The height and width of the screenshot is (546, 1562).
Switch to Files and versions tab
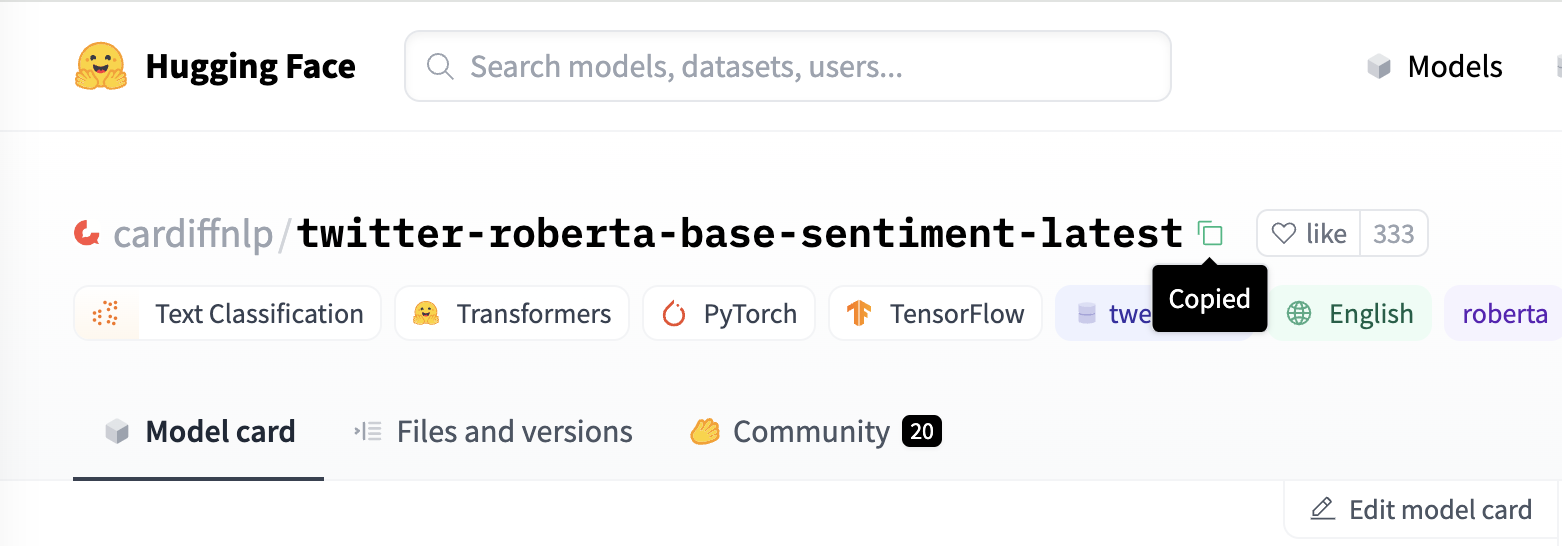(493, 432)
